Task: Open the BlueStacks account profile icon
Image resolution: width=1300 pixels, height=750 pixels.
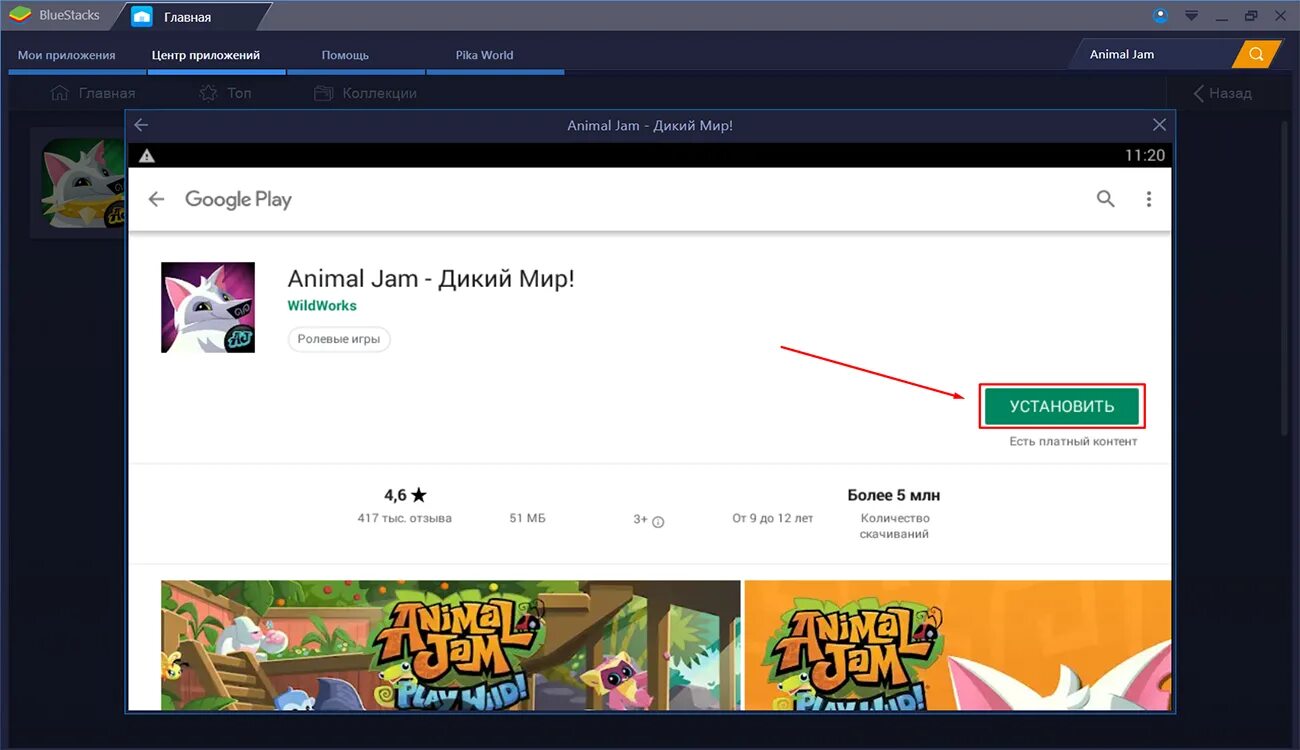Action: coord(1161,15)
